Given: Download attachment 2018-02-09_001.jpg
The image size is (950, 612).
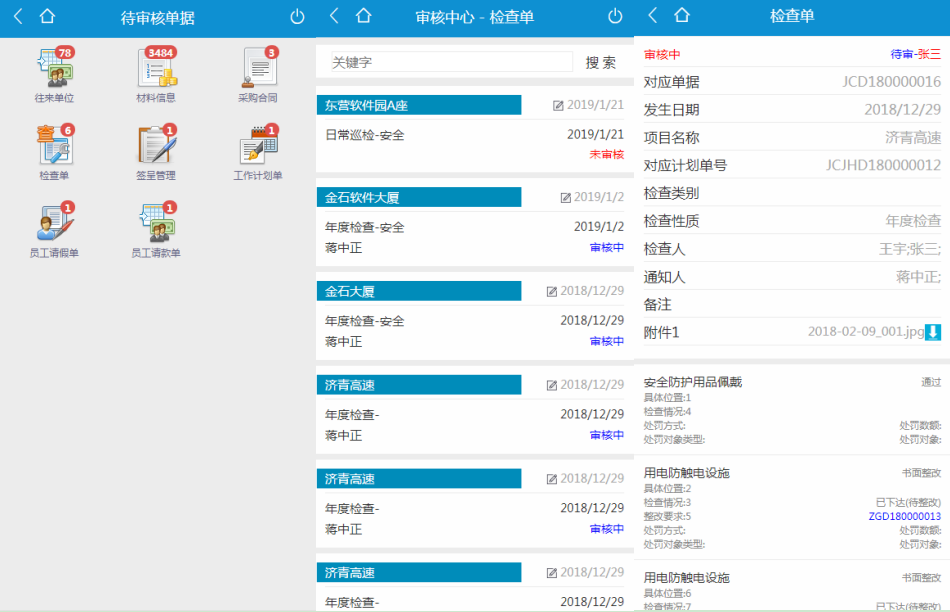Looking at the screenshot, I should 932,332.
